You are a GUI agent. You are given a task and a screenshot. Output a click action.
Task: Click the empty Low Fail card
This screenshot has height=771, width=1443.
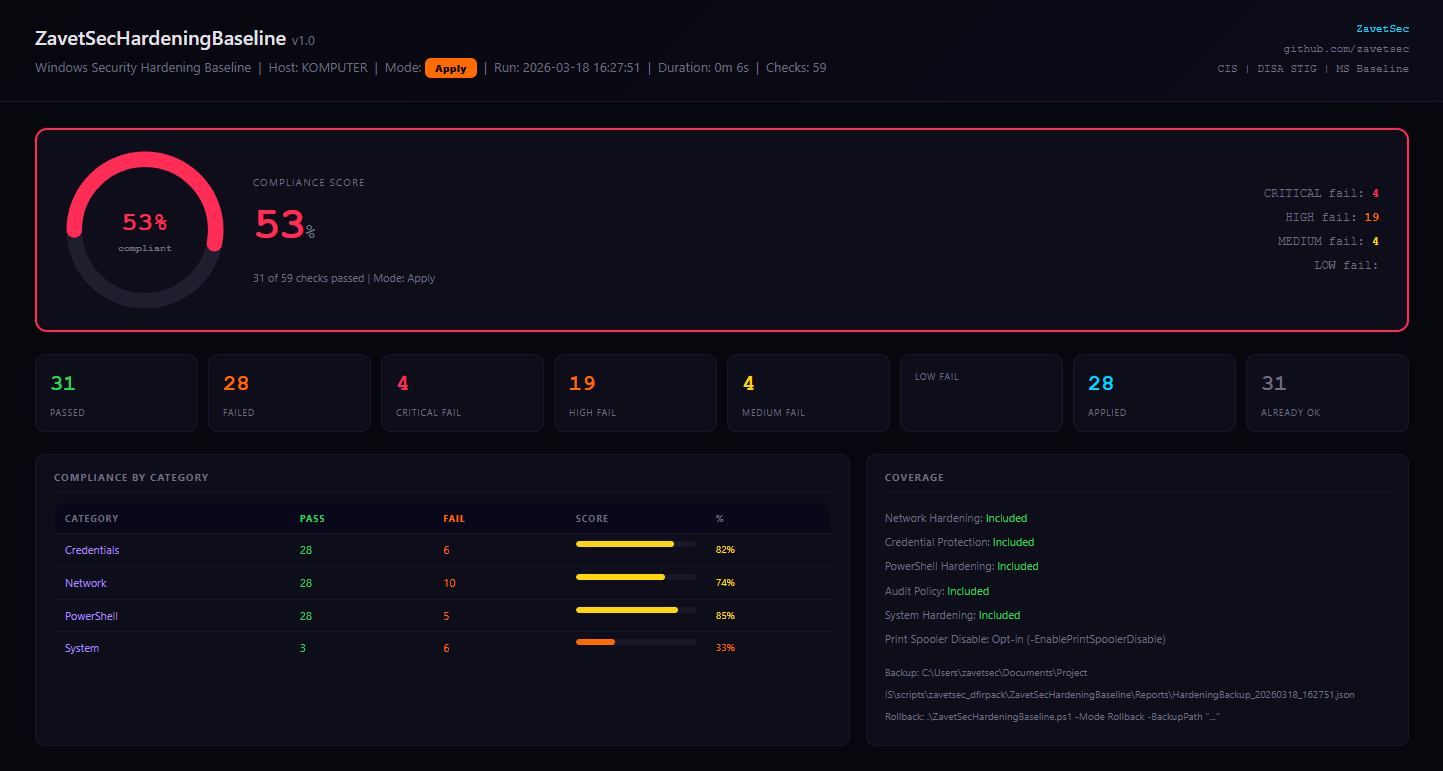coord(981,393)
